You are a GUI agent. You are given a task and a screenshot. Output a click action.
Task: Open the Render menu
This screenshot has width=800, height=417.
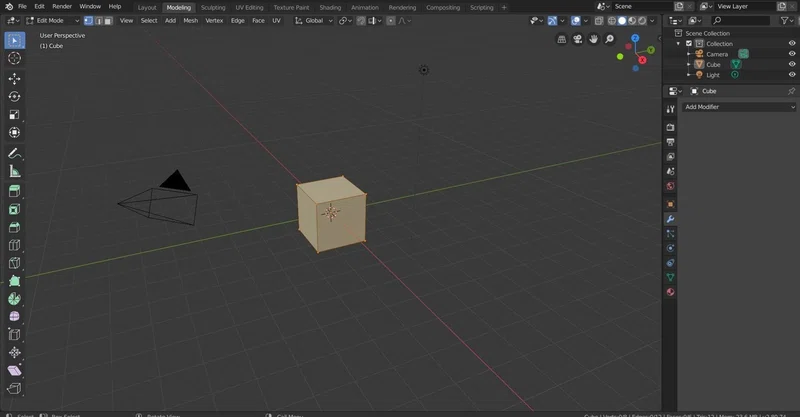pyautogui.click(x=62, y=7)
